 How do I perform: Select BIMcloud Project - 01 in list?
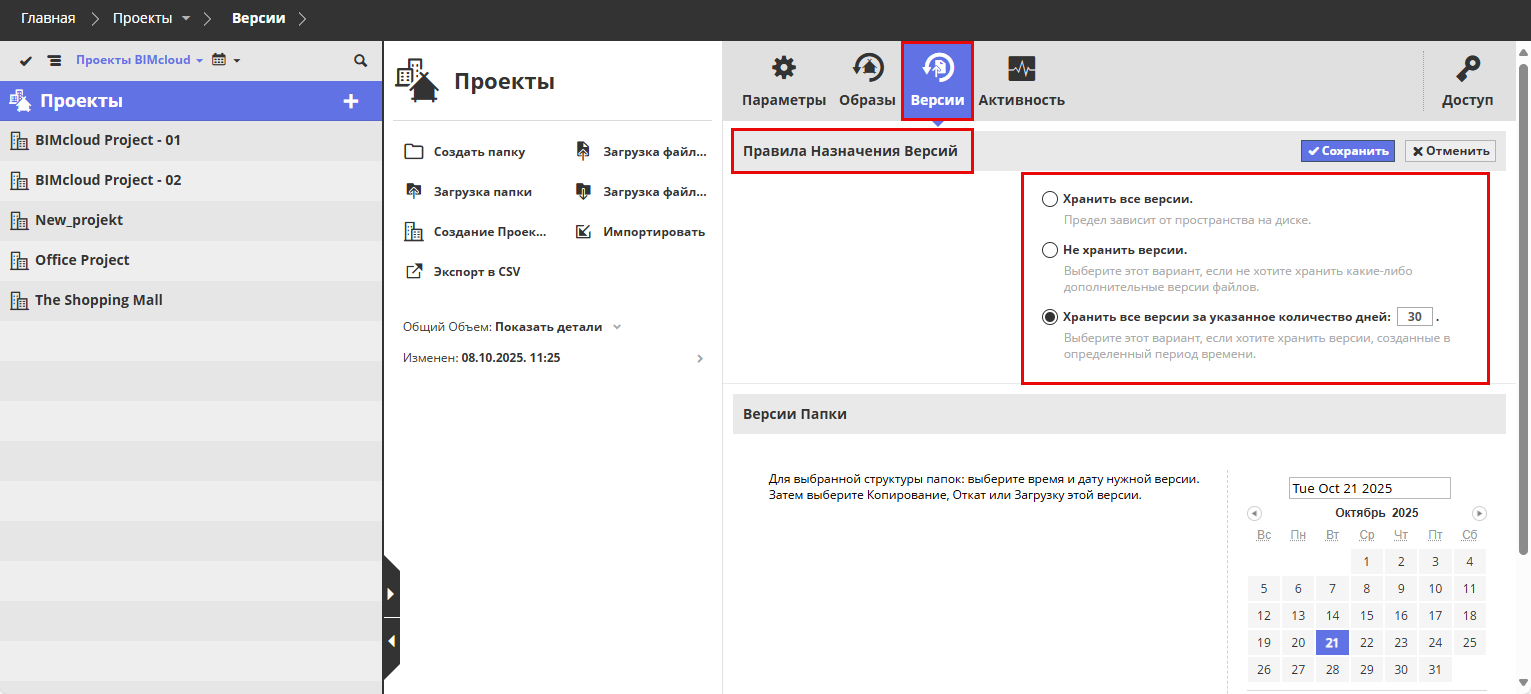pos(191,141)
